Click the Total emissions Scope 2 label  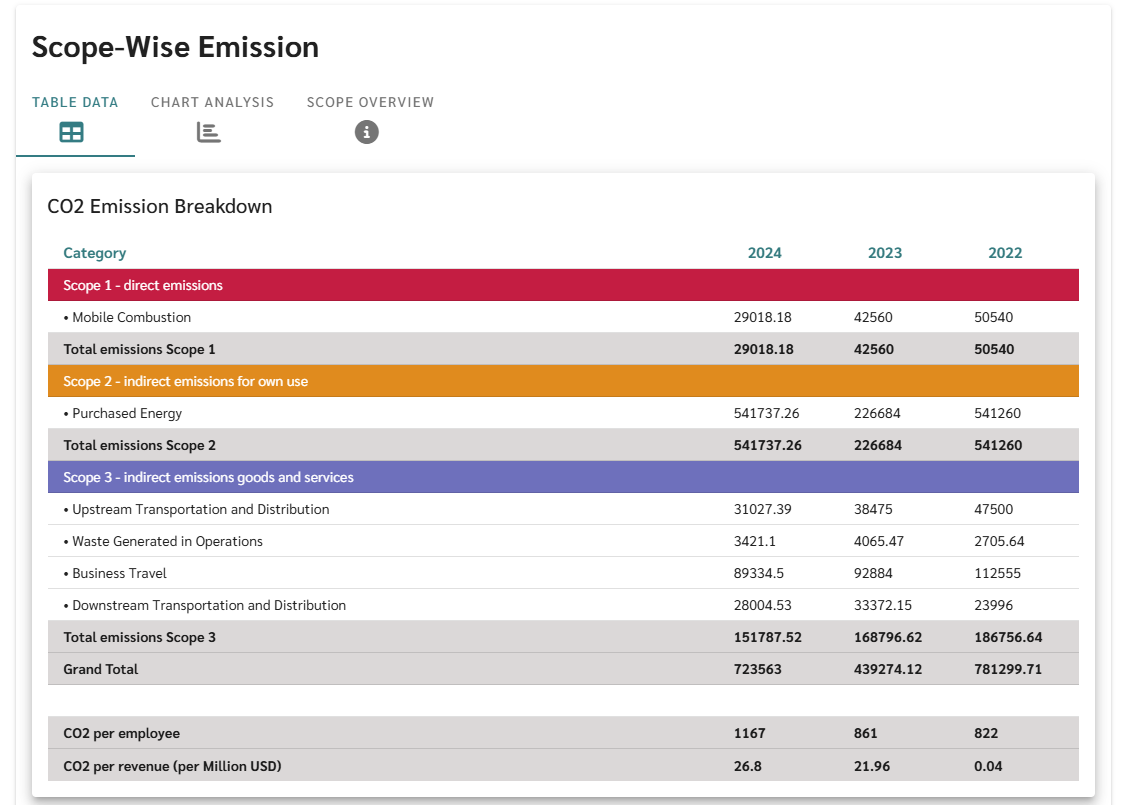tap(139, 445)
